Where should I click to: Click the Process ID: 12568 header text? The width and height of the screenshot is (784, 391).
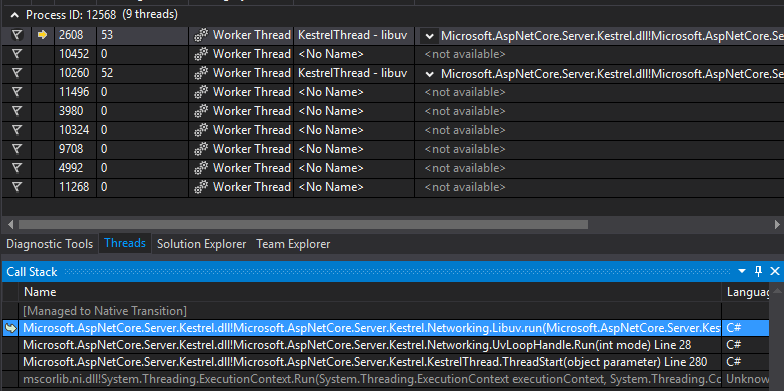(x=71, y=15)
